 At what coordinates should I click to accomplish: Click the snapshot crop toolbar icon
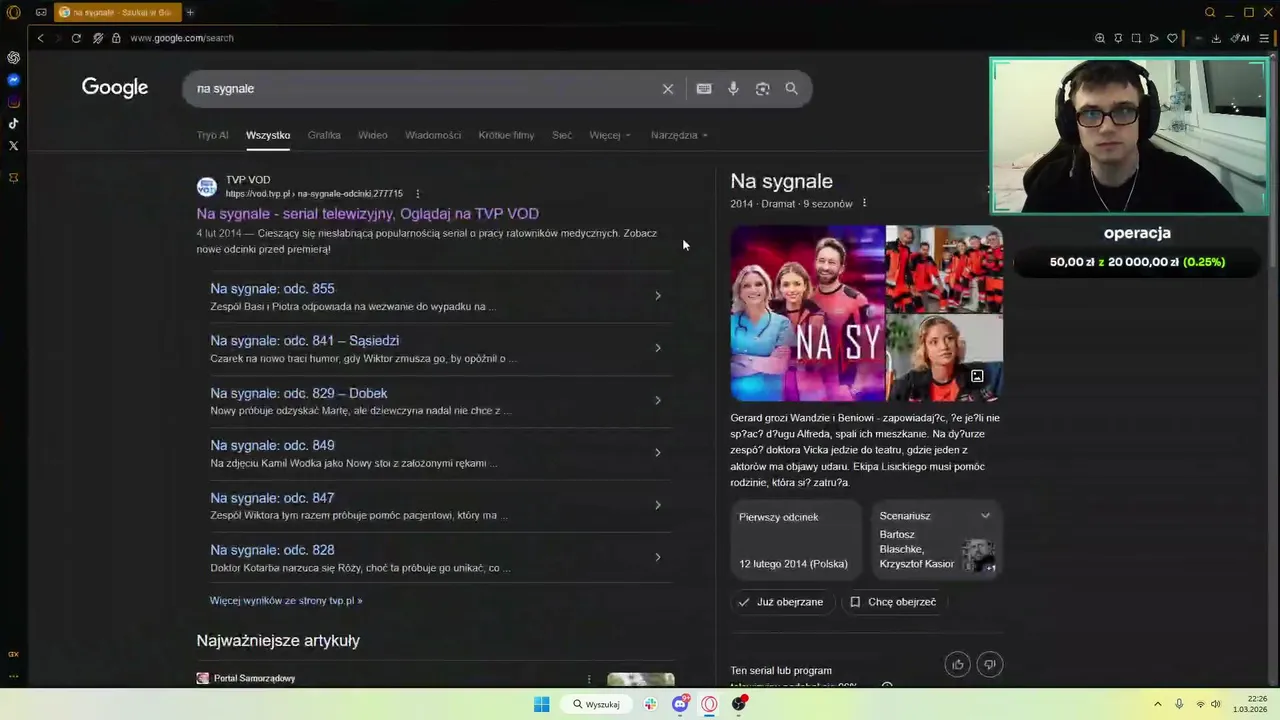(1136, 38)
